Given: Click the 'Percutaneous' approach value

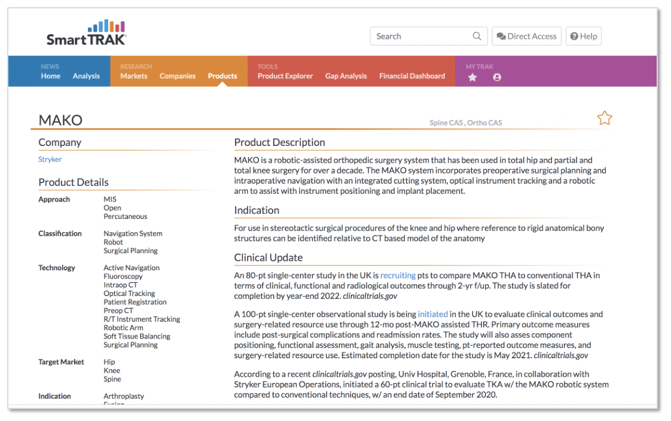Looking at the screenshot, I should [125, 216].
